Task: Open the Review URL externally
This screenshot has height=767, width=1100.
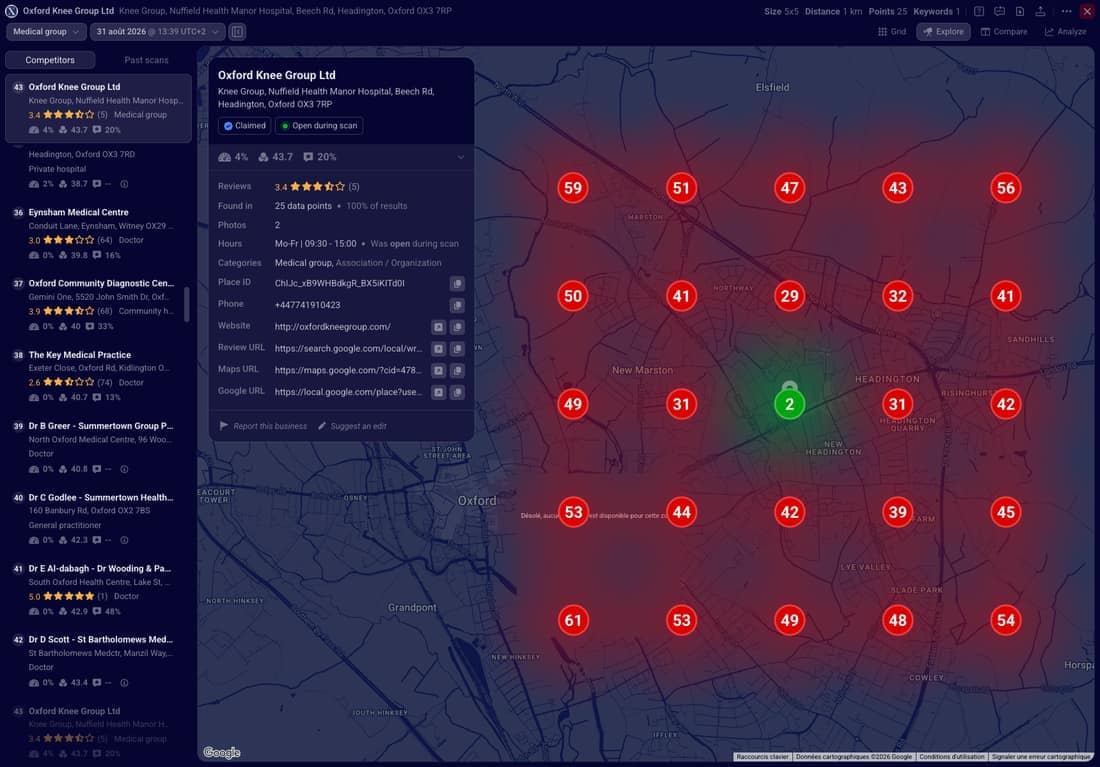Action: [x=438, y=349]
